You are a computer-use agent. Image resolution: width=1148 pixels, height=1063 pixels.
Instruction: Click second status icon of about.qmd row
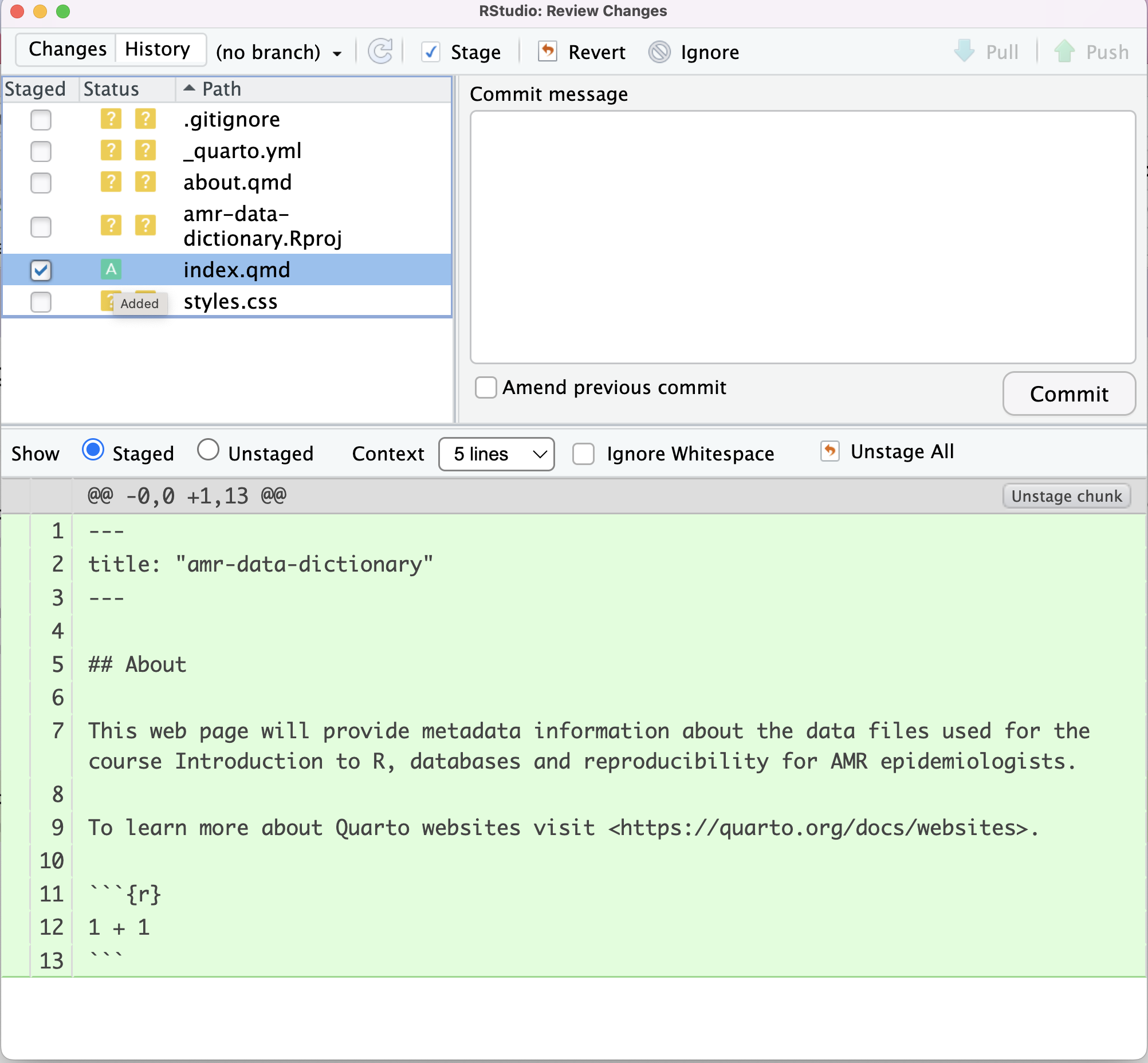(146, 182)
